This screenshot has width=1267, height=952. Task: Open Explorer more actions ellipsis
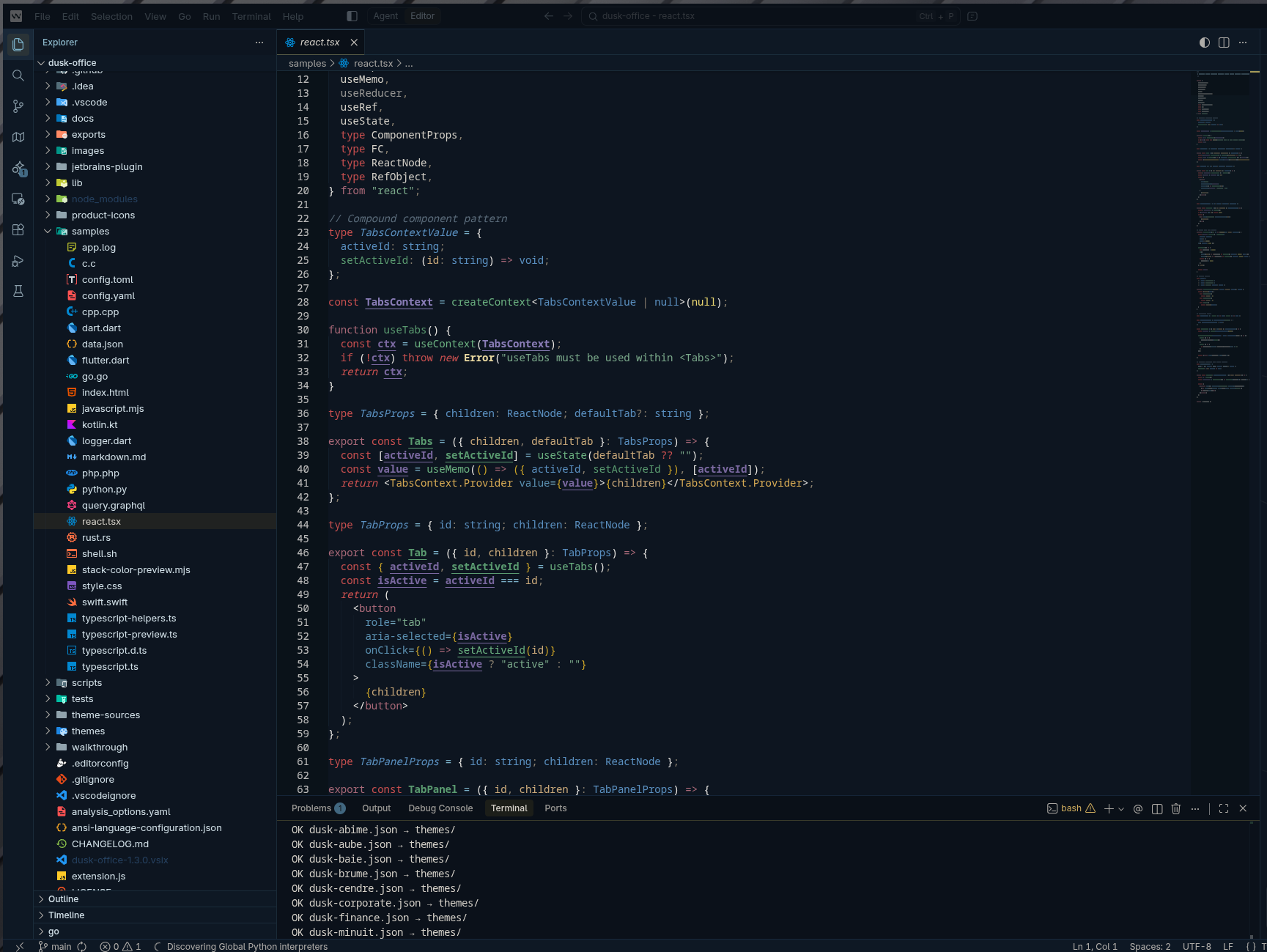pos(259,43)
